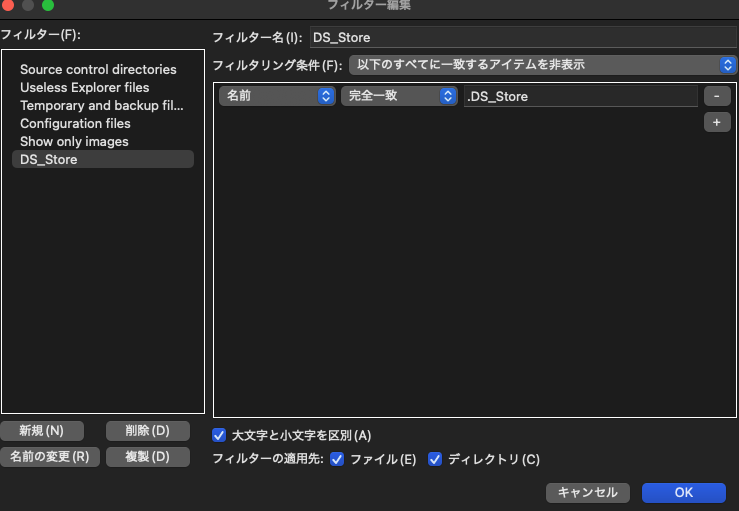Select Useless Explorer files filter
The height and width of the screenshot is (511, 739).
[84, 87]
